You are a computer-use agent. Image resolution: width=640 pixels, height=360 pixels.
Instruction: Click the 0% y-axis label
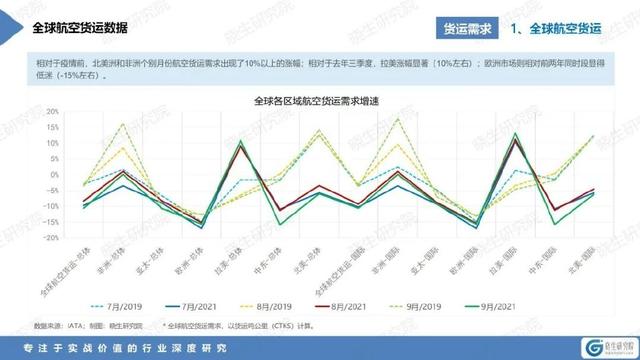click(x=54, y=175)
